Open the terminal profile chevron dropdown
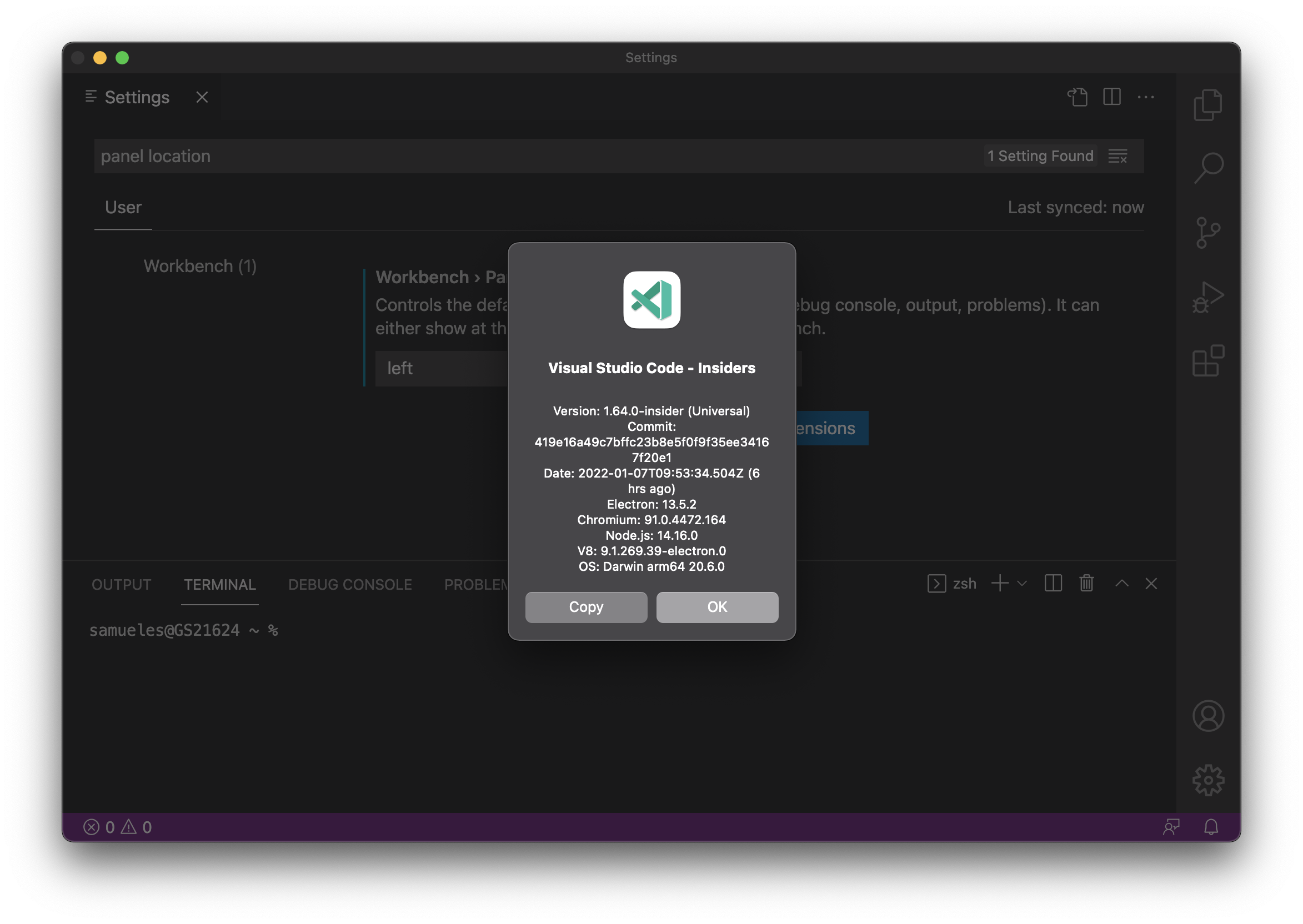 (1021, 583)
